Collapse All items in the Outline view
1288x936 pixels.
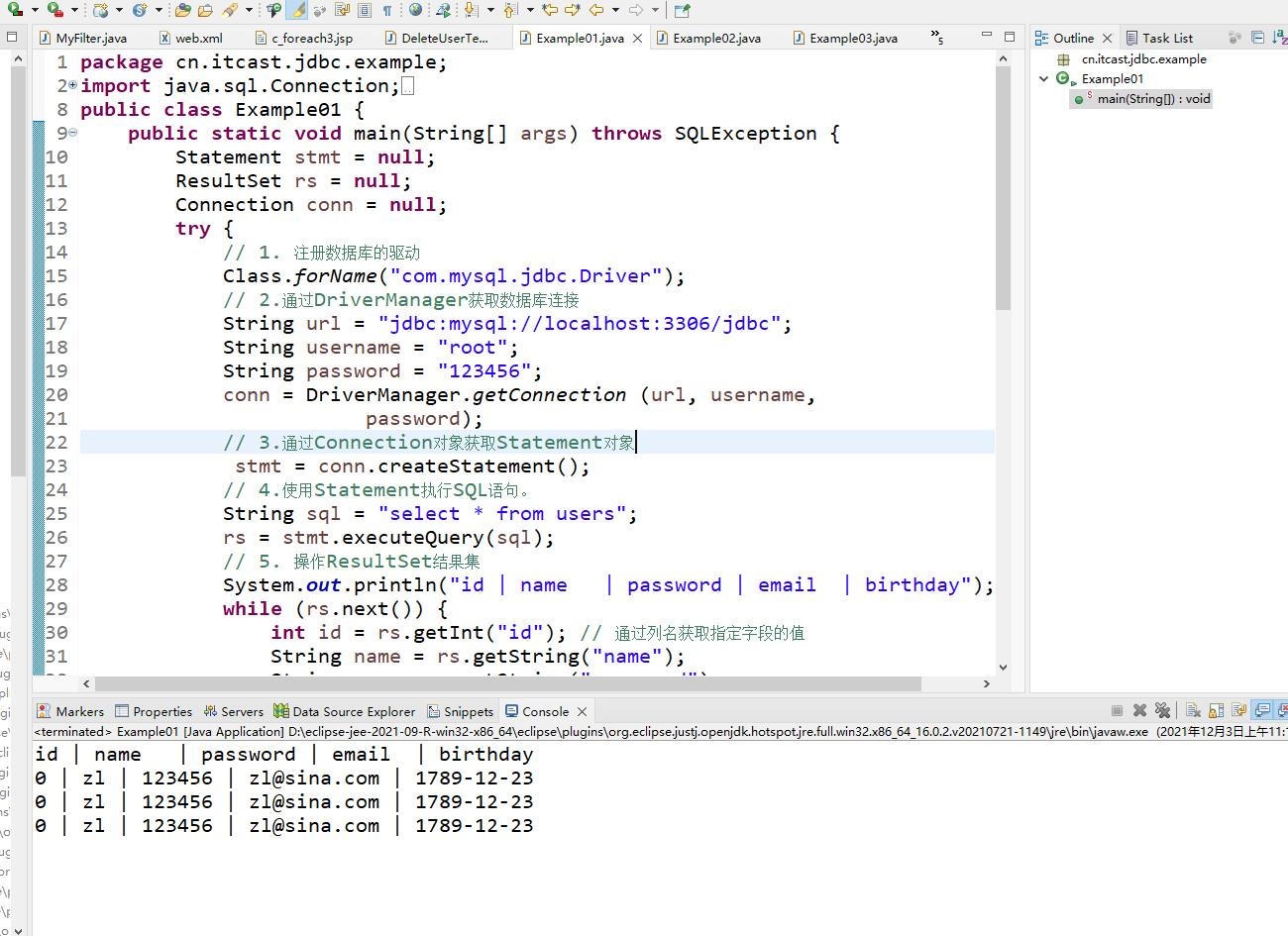[x=1256, y=38]
